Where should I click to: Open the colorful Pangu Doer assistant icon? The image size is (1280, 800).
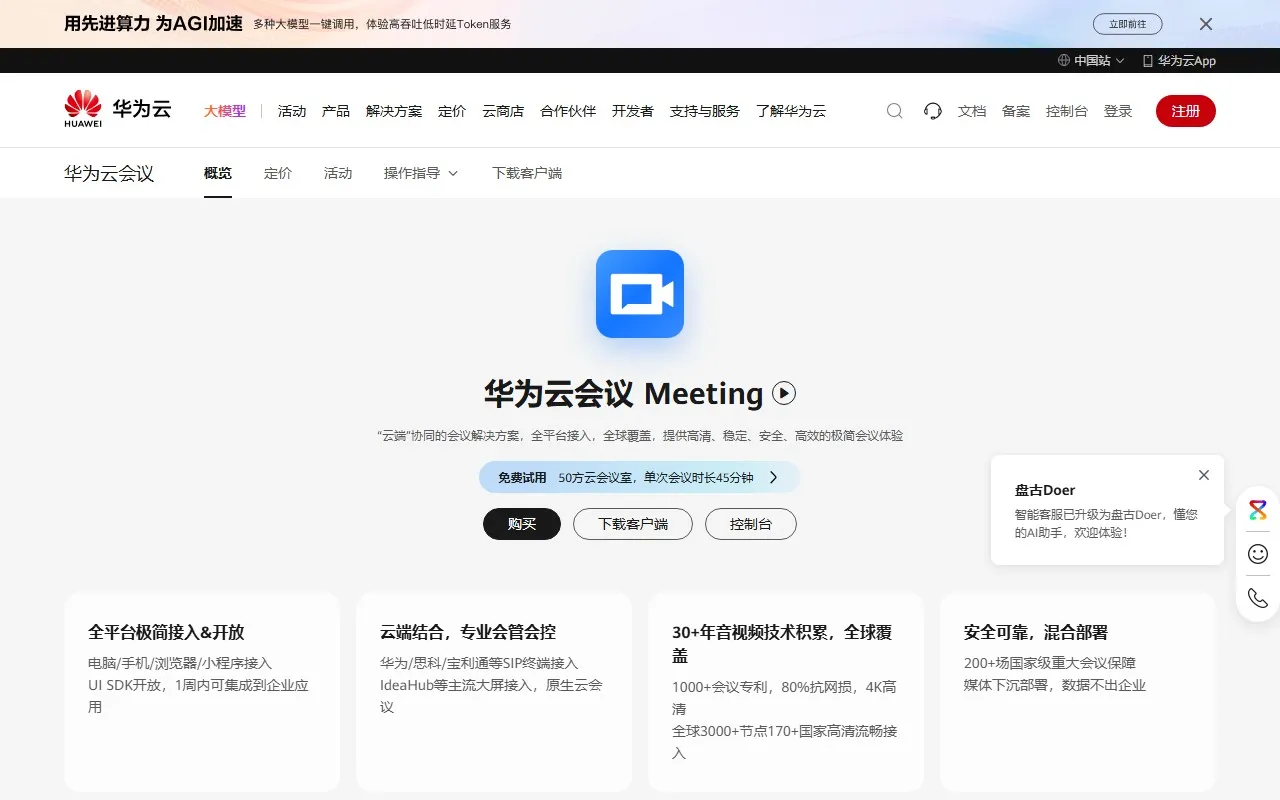[1256, 509]
